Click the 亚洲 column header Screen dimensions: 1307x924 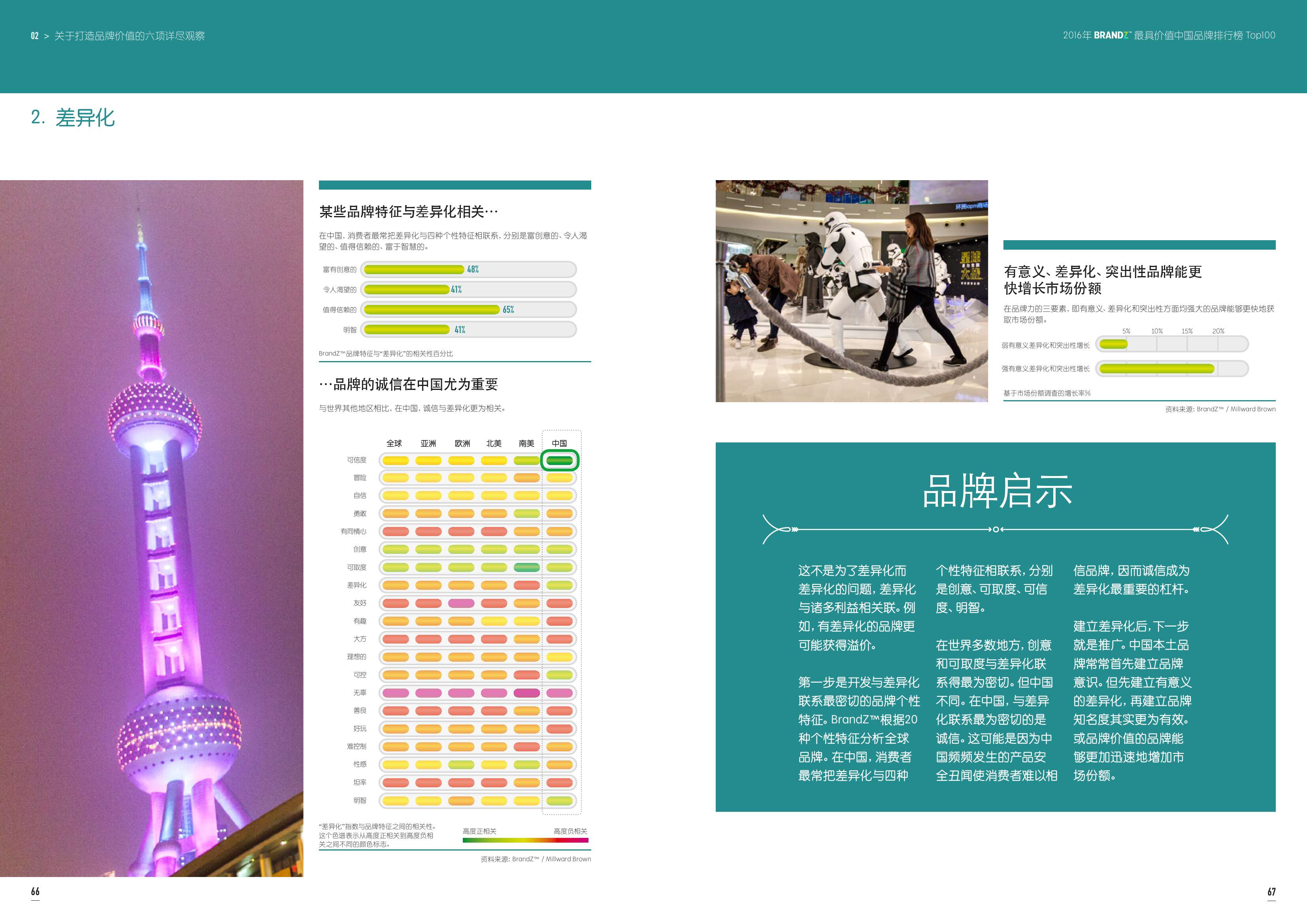click(428, 443)
